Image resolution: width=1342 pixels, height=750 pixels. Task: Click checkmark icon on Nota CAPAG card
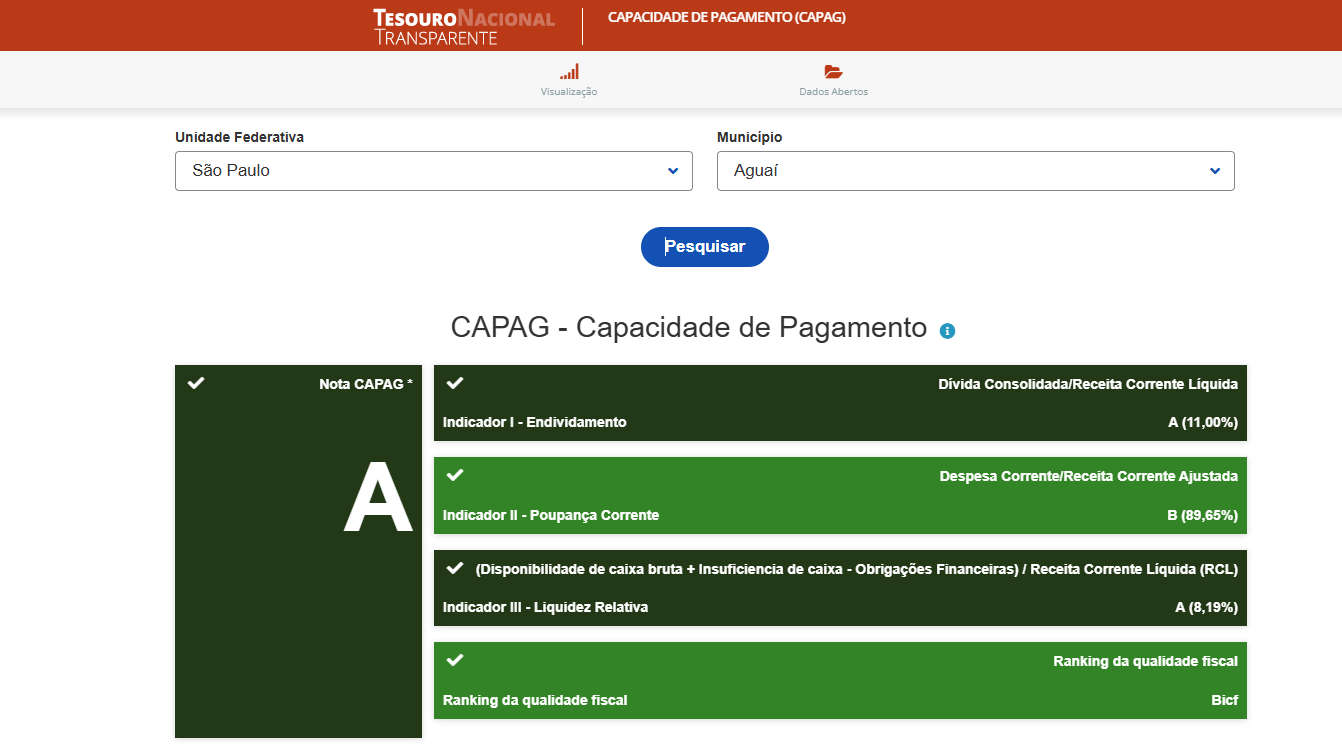pyautogui.click(x=196, y=383)
